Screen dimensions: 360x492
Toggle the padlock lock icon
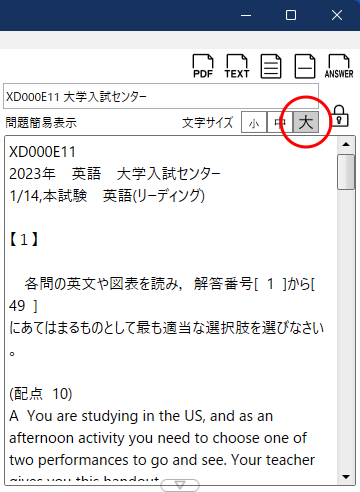339,116
